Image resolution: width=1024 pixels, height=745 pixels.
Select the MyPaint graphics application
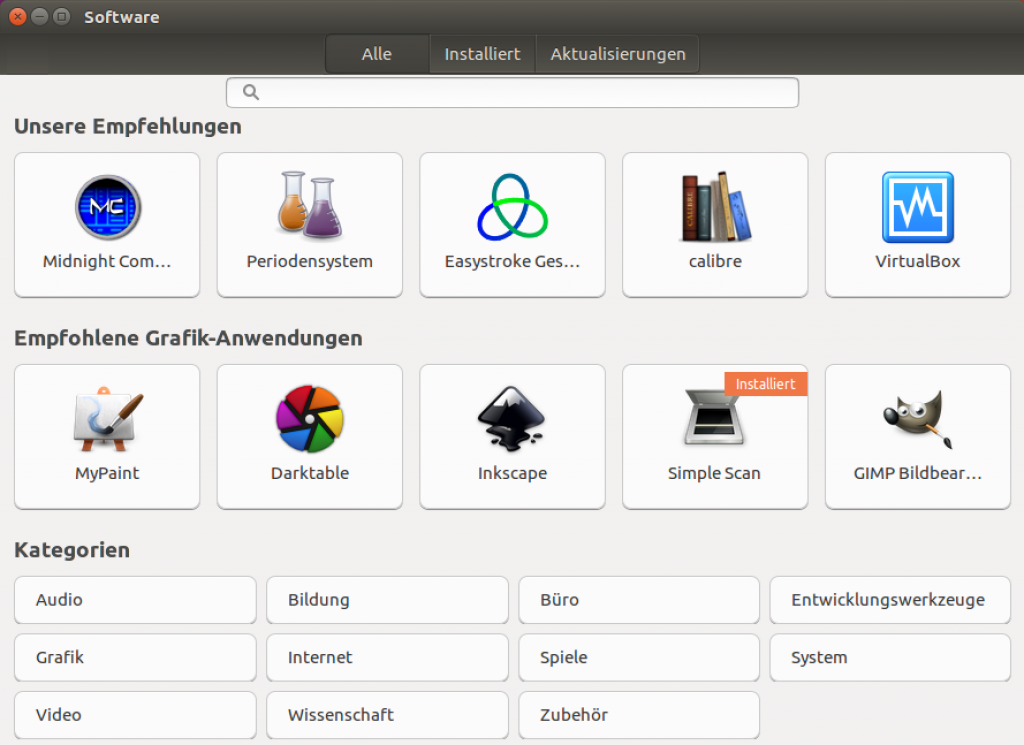107,436
